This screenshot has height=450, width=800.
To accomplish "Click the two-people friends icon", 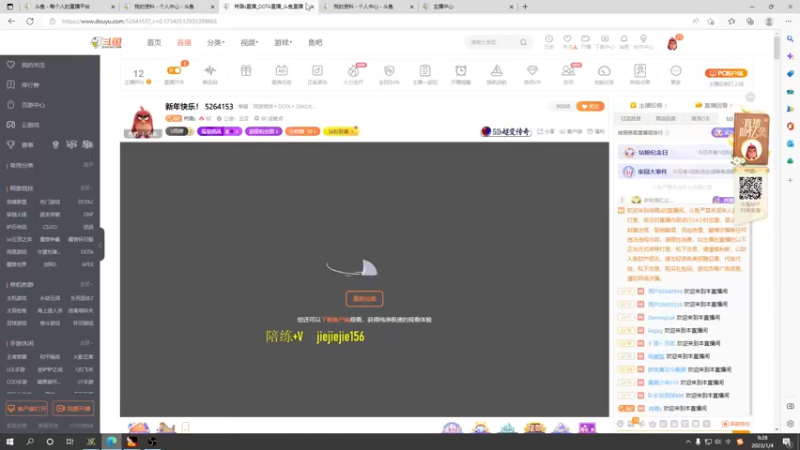I will point(568,70).
